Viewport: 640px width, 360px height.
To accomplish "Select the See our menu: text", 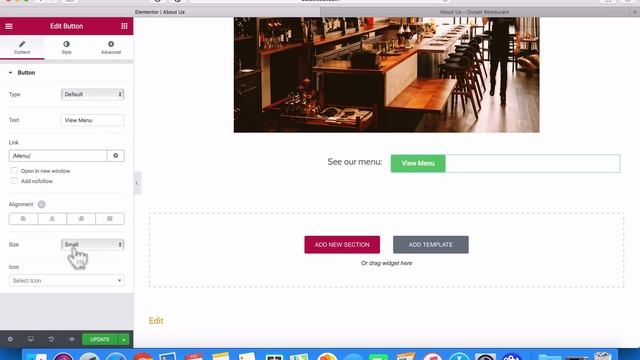I will coord(355,162).
